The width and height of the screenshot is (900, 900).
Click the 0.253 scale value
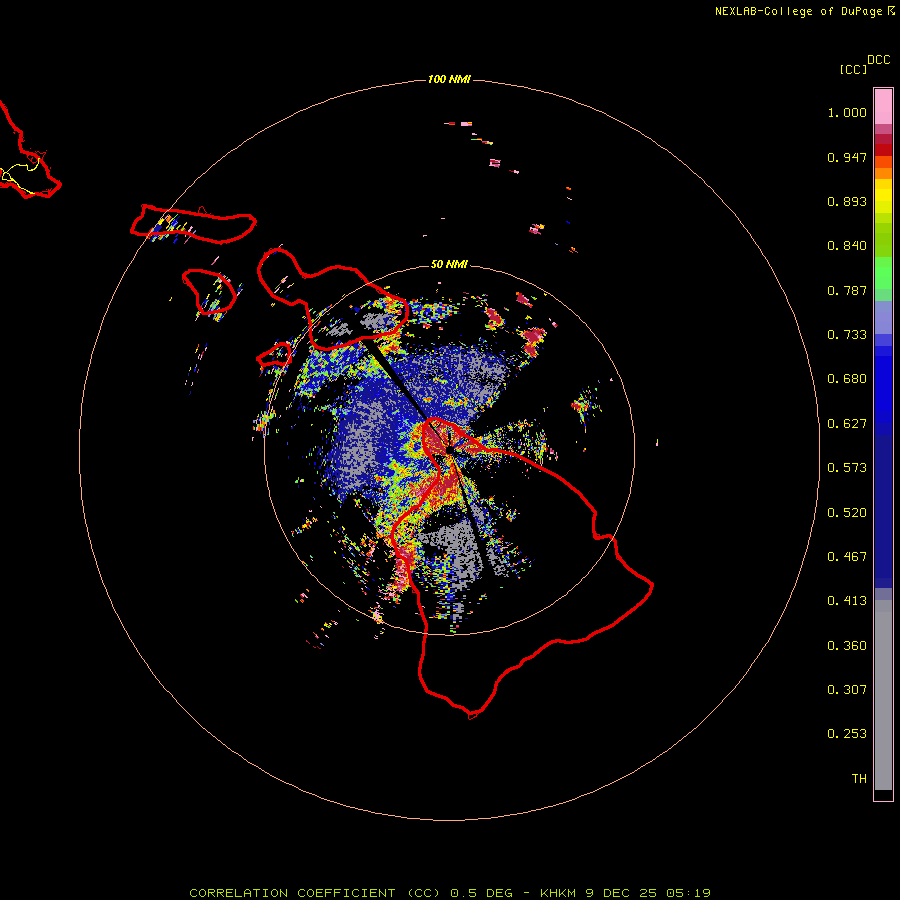[x=847, y=734]
